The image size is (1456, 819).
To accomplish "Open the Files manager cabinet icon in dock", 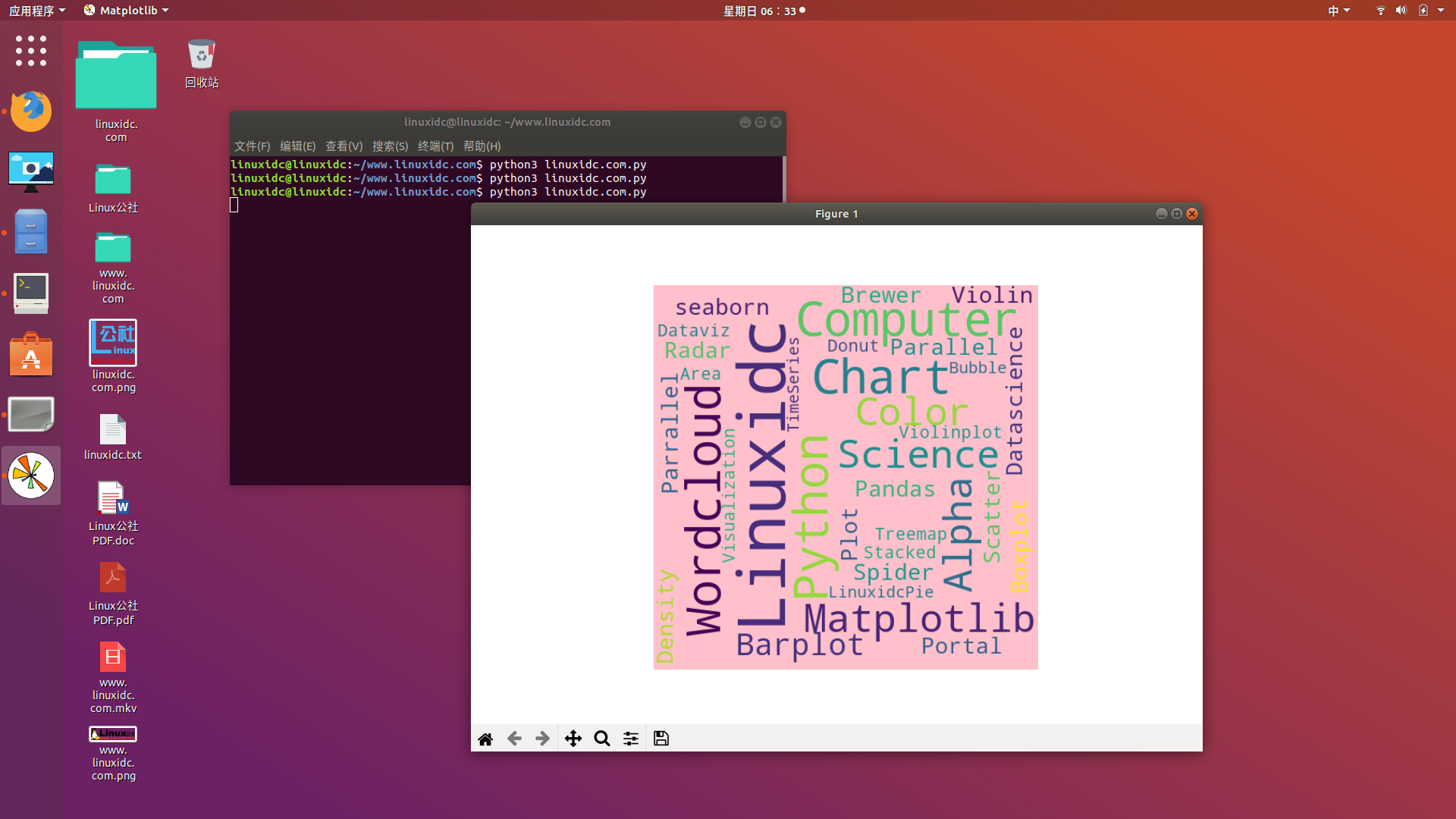I will pyautogui.click(x=31, y=232).
